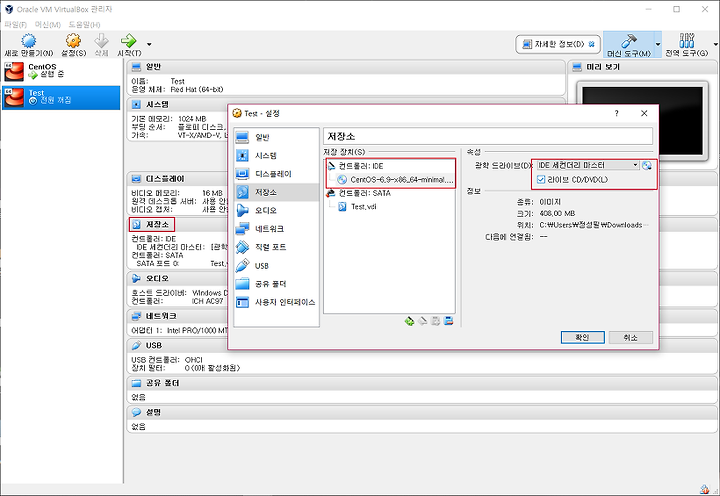Select the Test.vdi disk entry
The image size is (720, 496).
pos(358,207)
